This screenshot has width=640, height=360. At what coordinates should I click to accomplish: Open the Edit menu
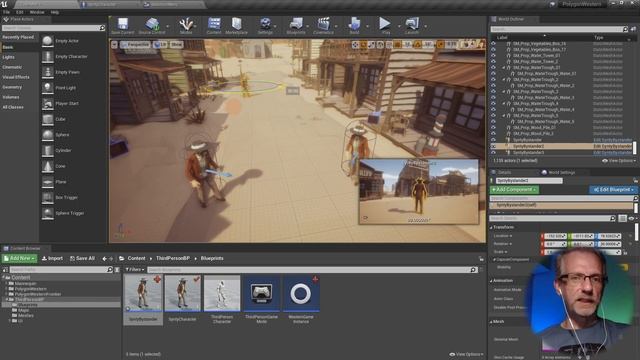pyautogui.click(x=20, y=12)
